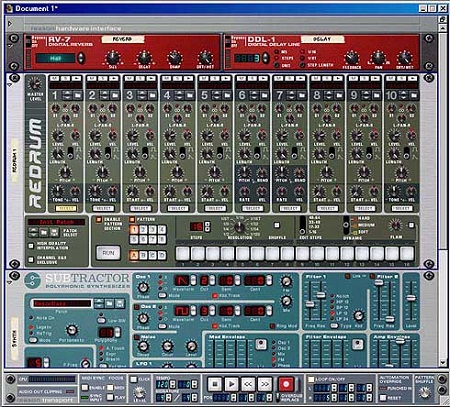Click the transport Stop button
Image resolution: width=450 pixels, height=407 pixels.
(215, 384)
